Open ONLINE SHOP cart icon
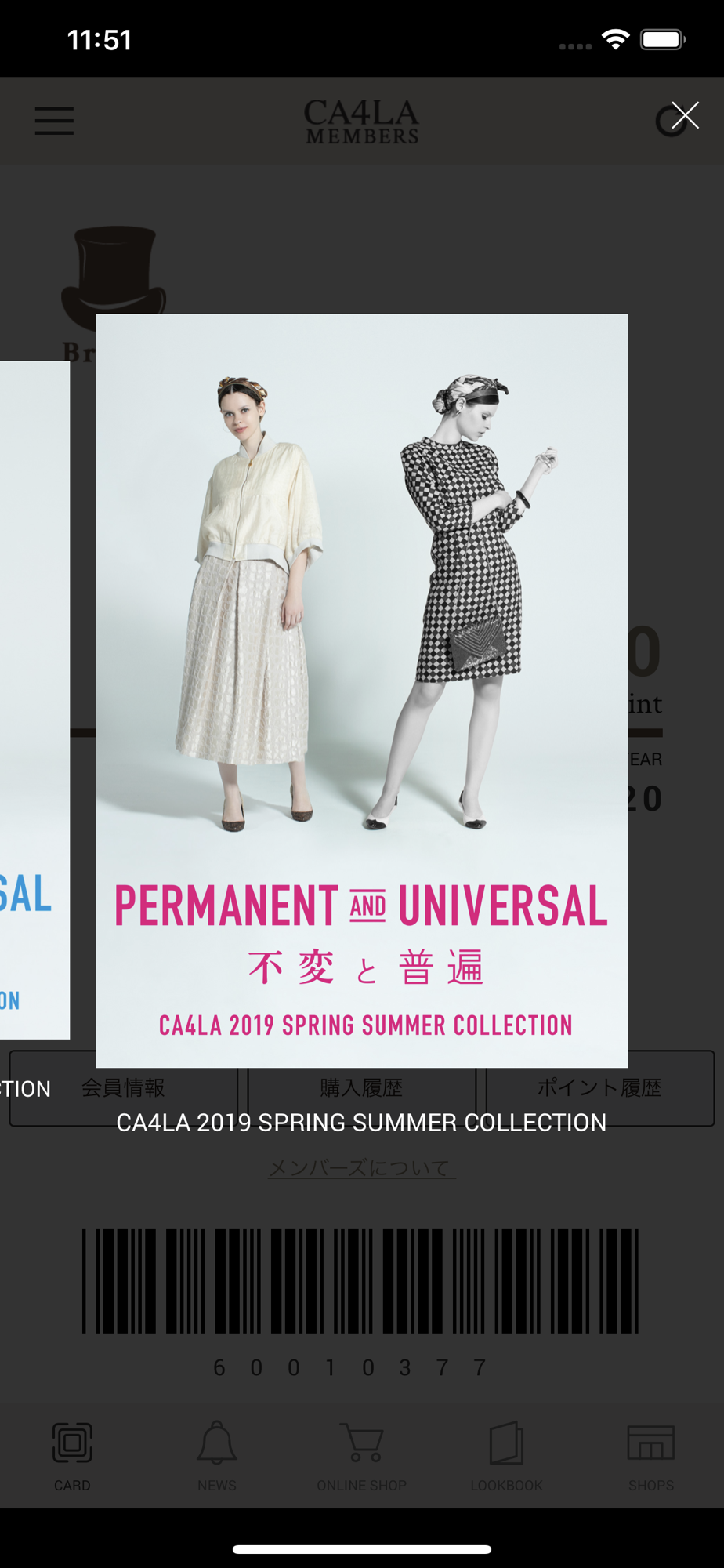Screen dimensions: 724x1568 (362, 1443)
